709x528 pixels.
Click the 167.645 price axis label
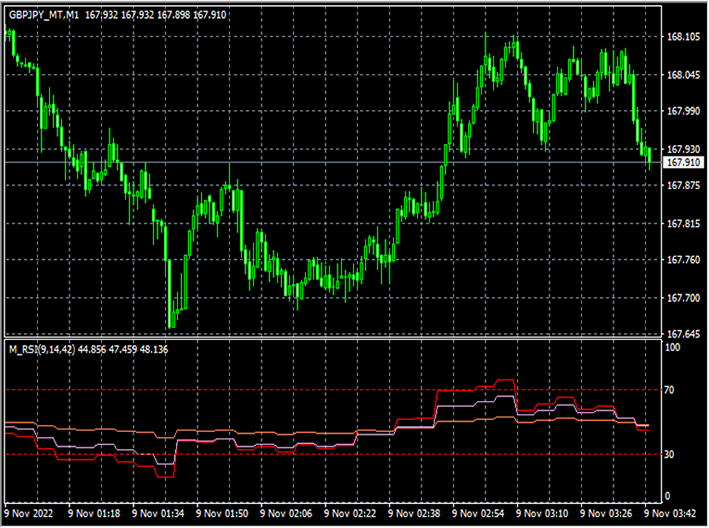[684, 334]
